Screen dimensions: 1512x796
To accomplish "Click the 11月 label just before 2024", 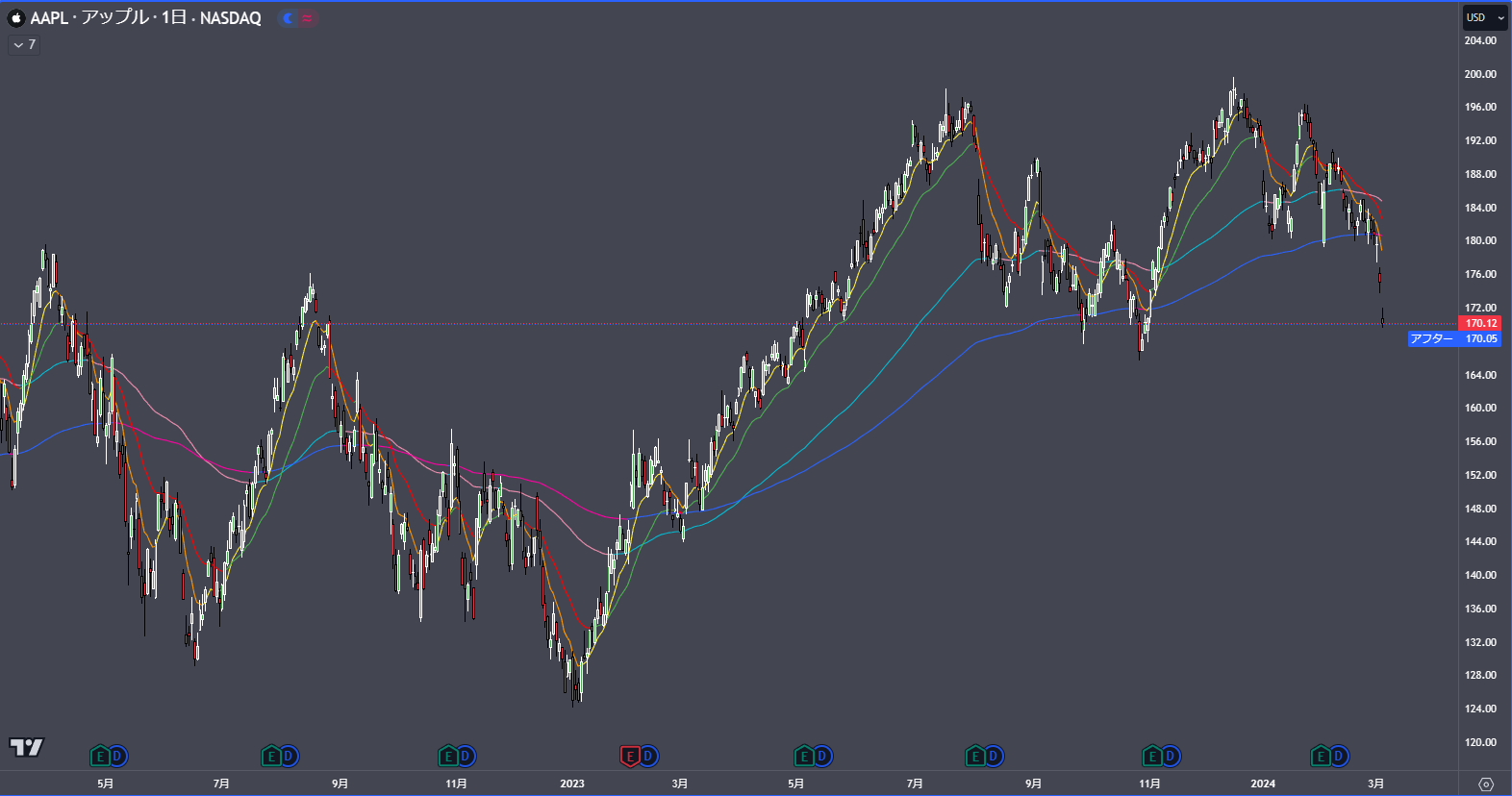I will pyautogui.click(x=1149, y=784).
